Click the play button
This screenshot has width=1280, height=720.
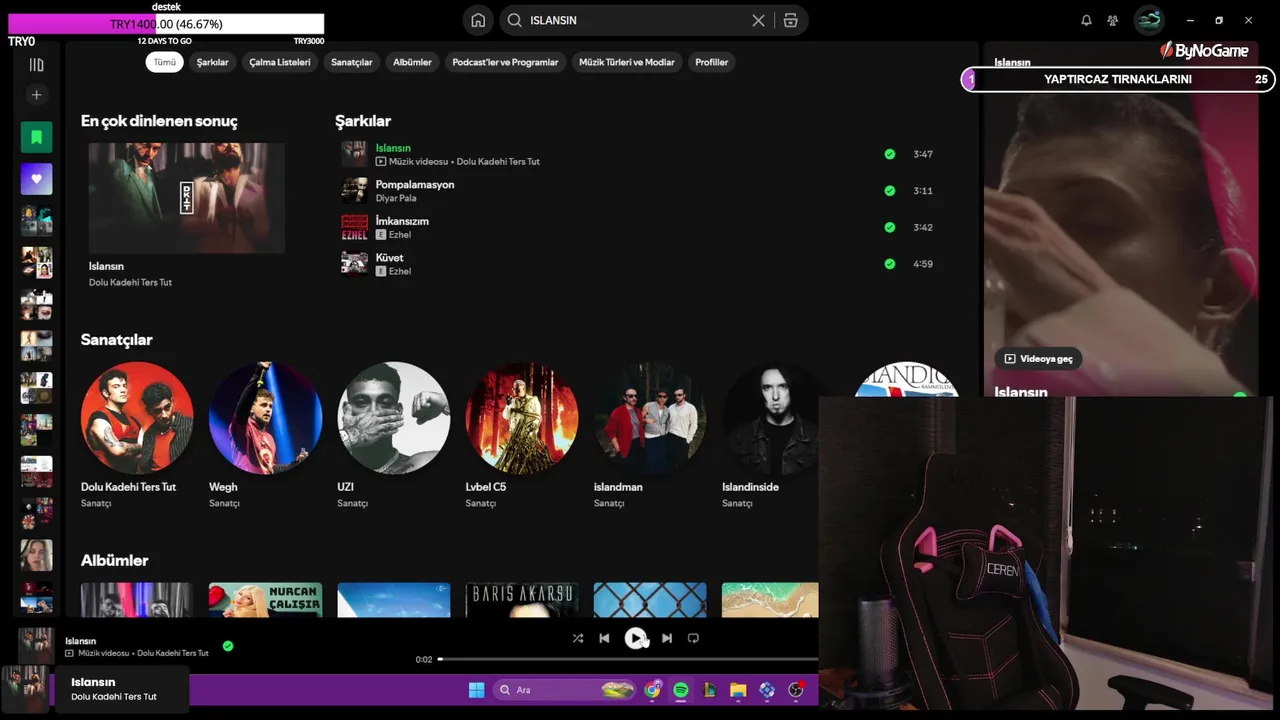point(635,638)
